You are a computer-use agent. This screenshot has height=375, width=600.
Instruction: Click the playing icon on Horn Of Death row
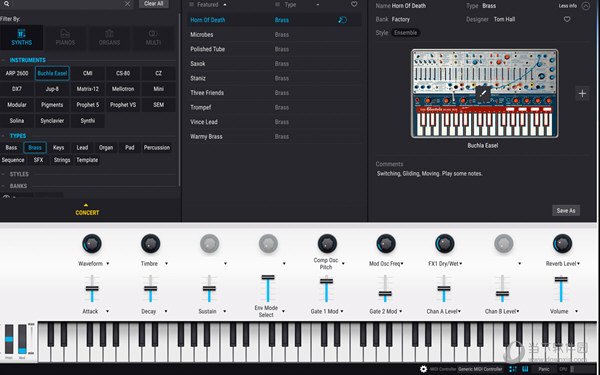(x=342, y=20)
